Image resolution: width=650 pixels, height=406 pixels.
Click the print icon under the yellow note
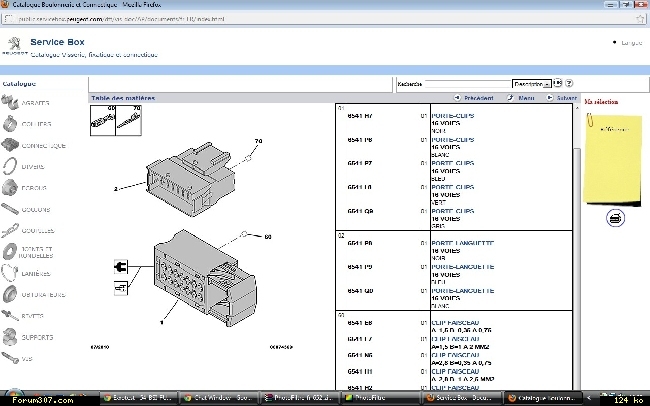(615, 218)
